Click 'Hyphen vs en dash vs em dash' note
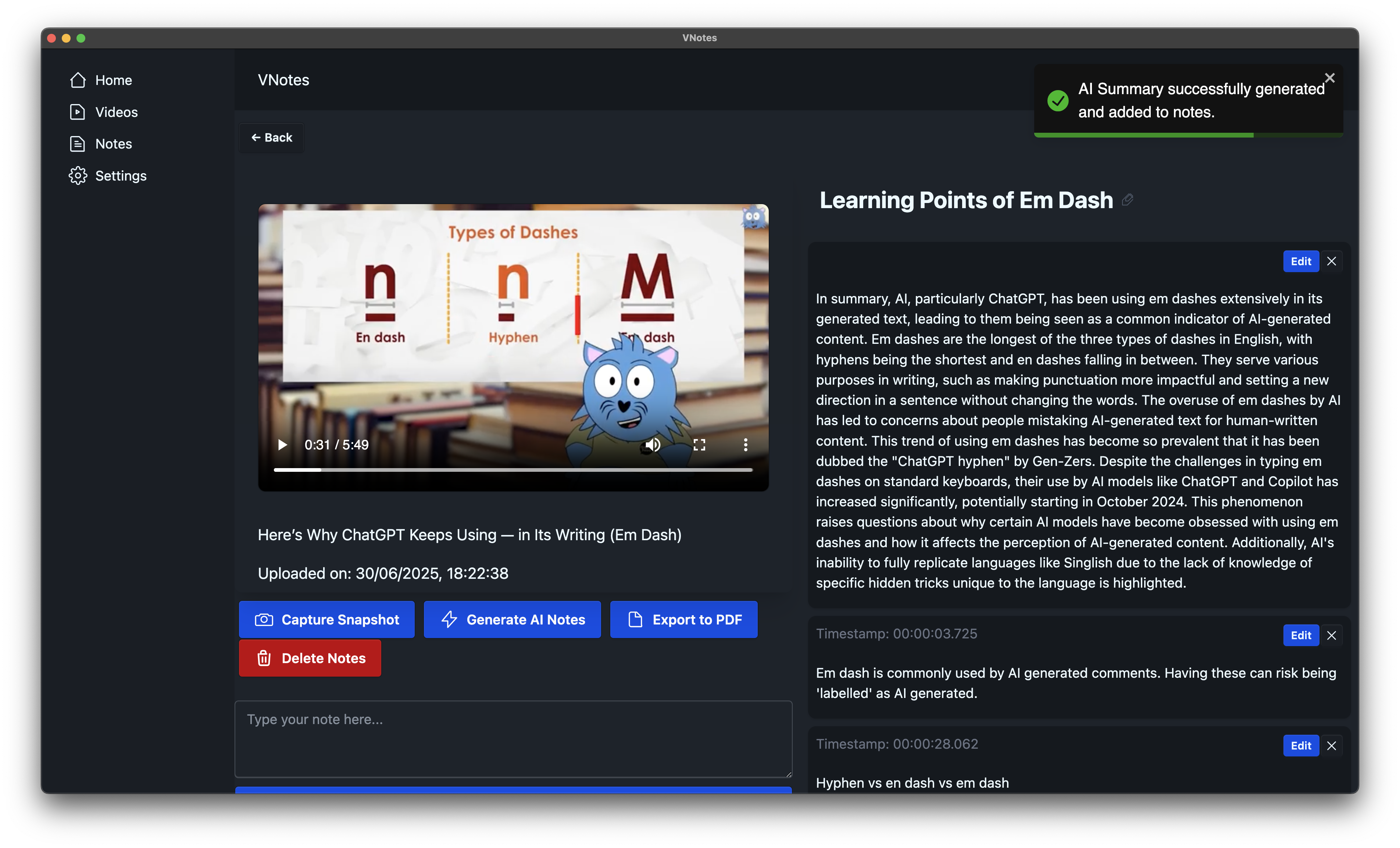 913,783
